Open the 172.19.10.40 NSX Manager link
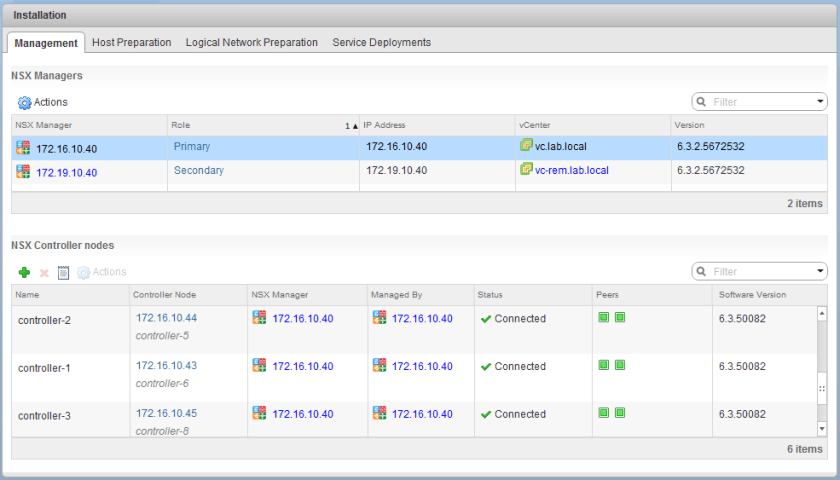This screenshot has width=840, height=480. pyautogui.click(x=66, y=172)
